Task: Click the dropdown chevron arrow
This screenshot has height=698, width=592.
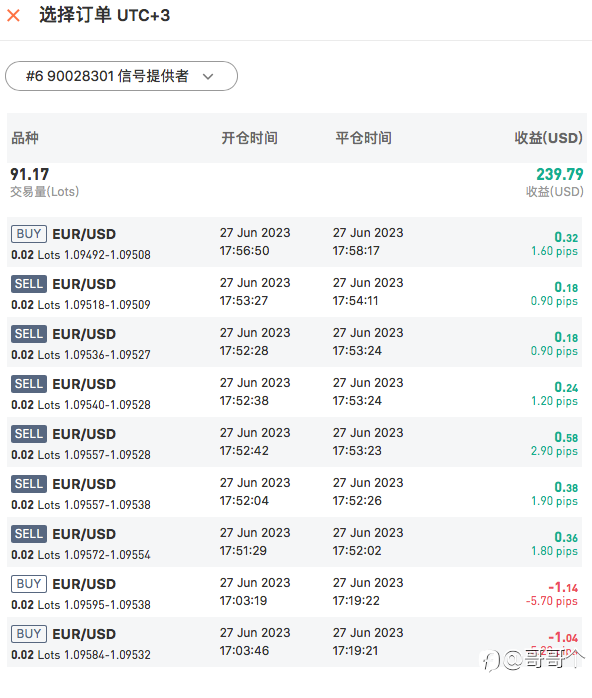Action: click(x=208, y=77)
